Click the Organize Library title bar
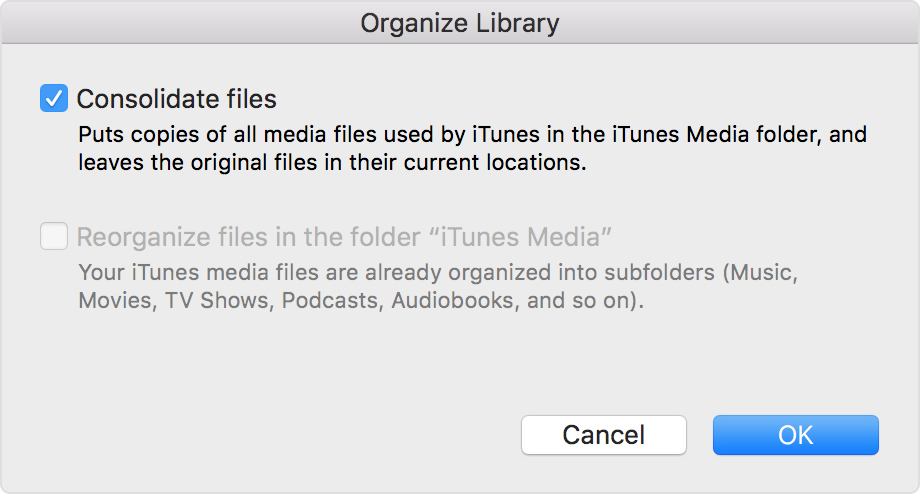The height and width of the screenshot is (494, 920). point(460,22)
